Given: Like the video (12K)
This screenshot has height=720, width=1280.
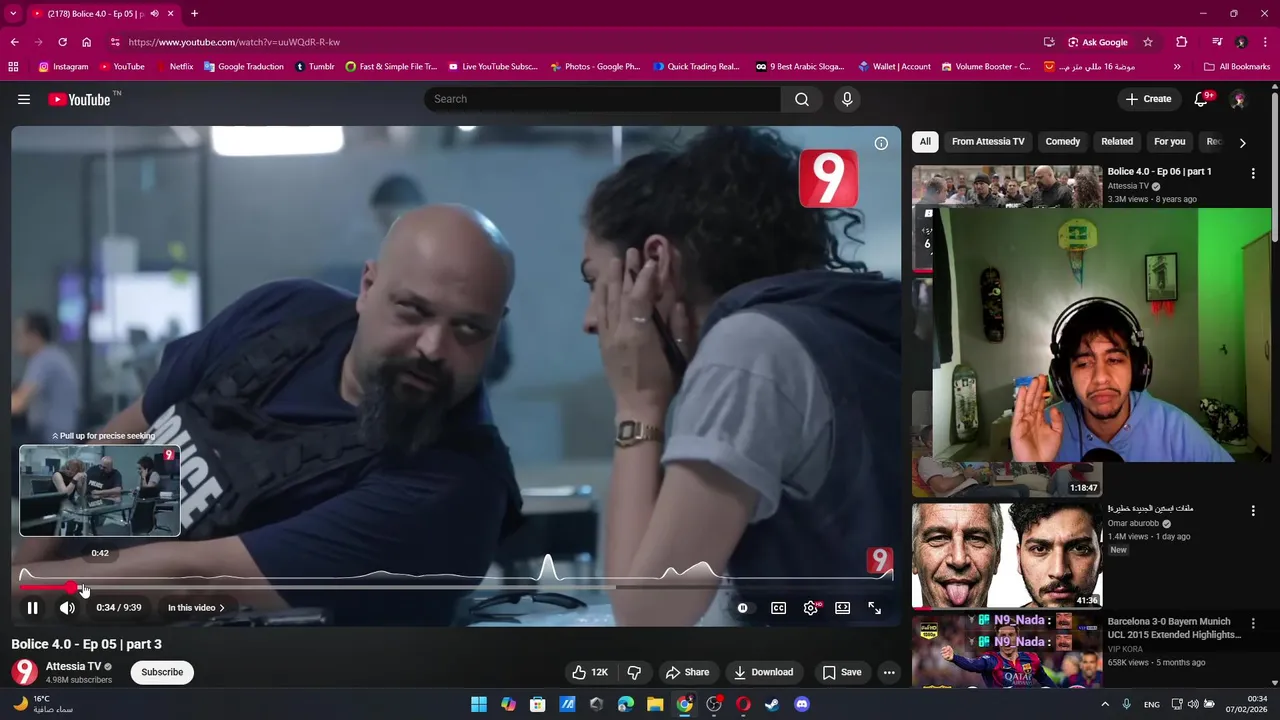Looking at the screenshot, I should (x=590, y=672).
